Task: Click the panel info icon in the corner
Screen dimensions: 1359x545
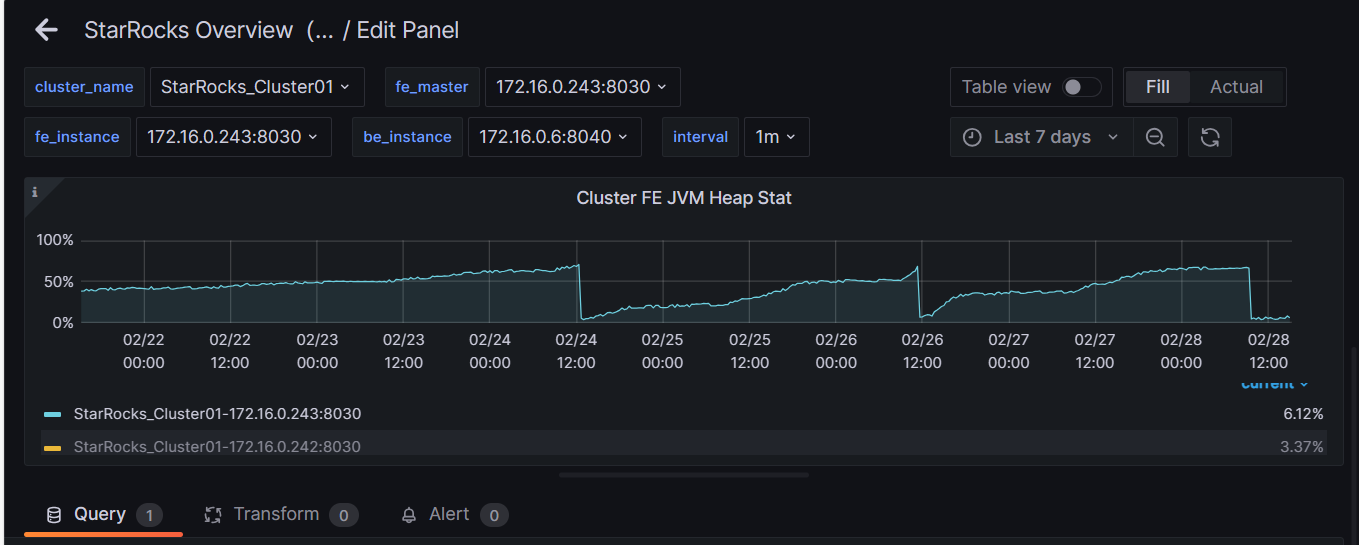Action: tap(35, 191)
